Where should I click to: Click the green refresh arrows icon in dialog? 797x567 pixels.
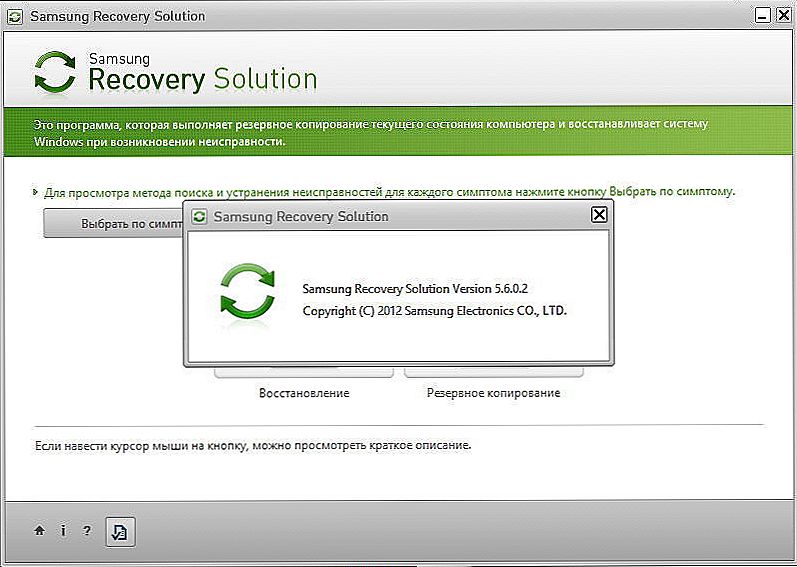(248, 292)
